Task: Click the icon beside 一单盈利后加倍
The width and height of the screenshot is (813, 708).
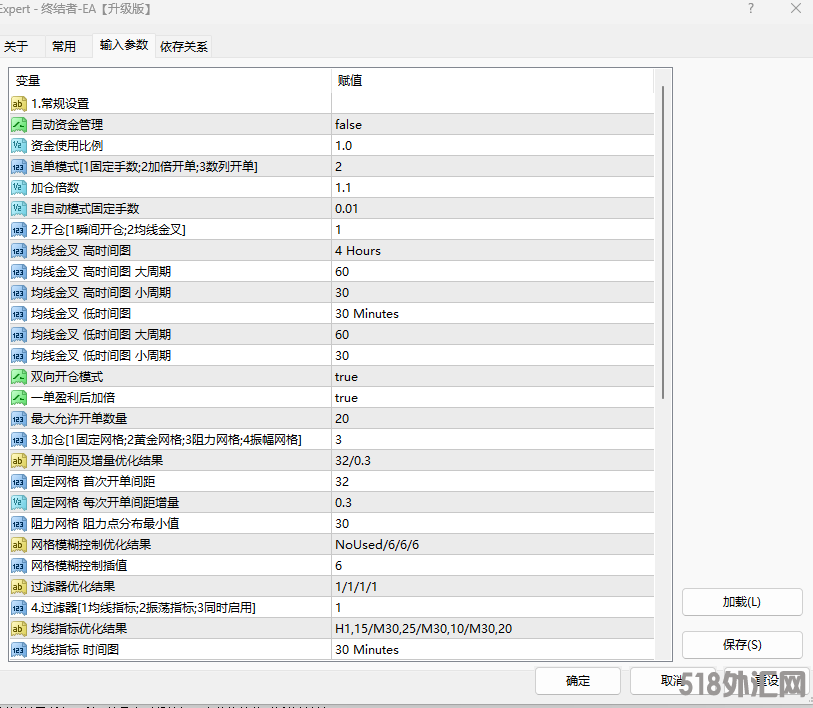Action: (19, 398)
